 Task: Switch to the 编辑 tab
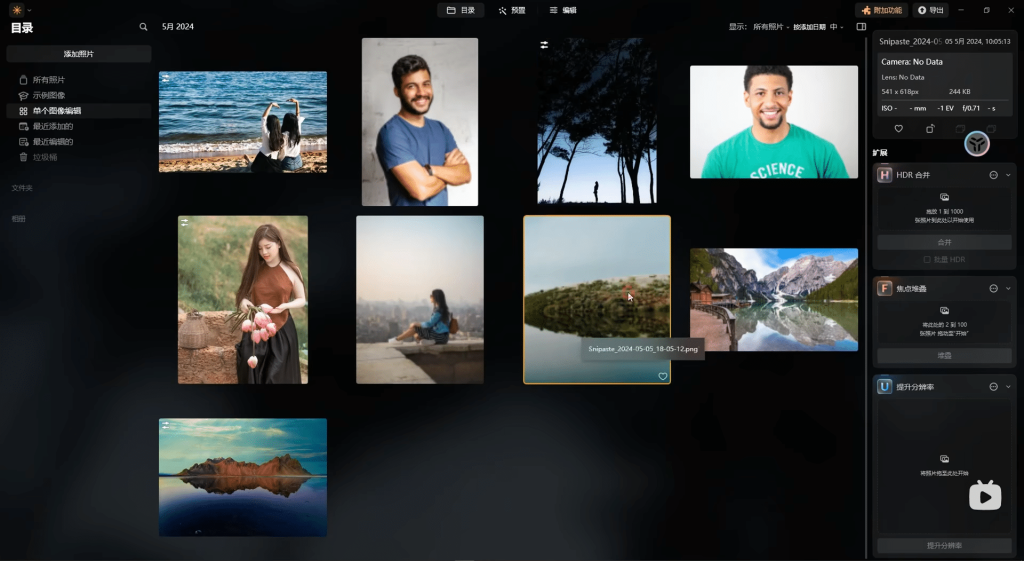tap(563, 10)
